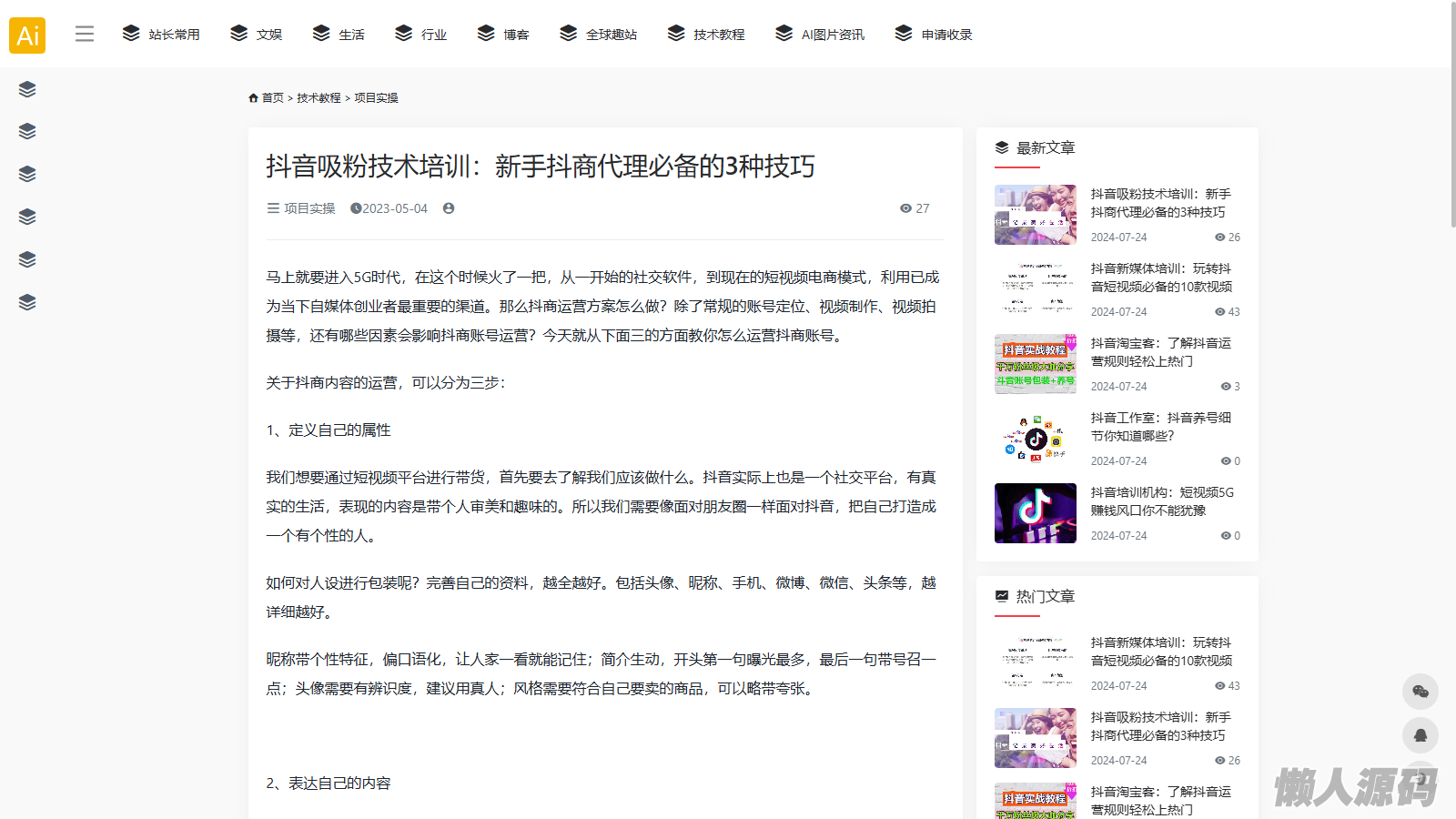Expand the AI图片资讯 navigation menu

coord(820,35)
